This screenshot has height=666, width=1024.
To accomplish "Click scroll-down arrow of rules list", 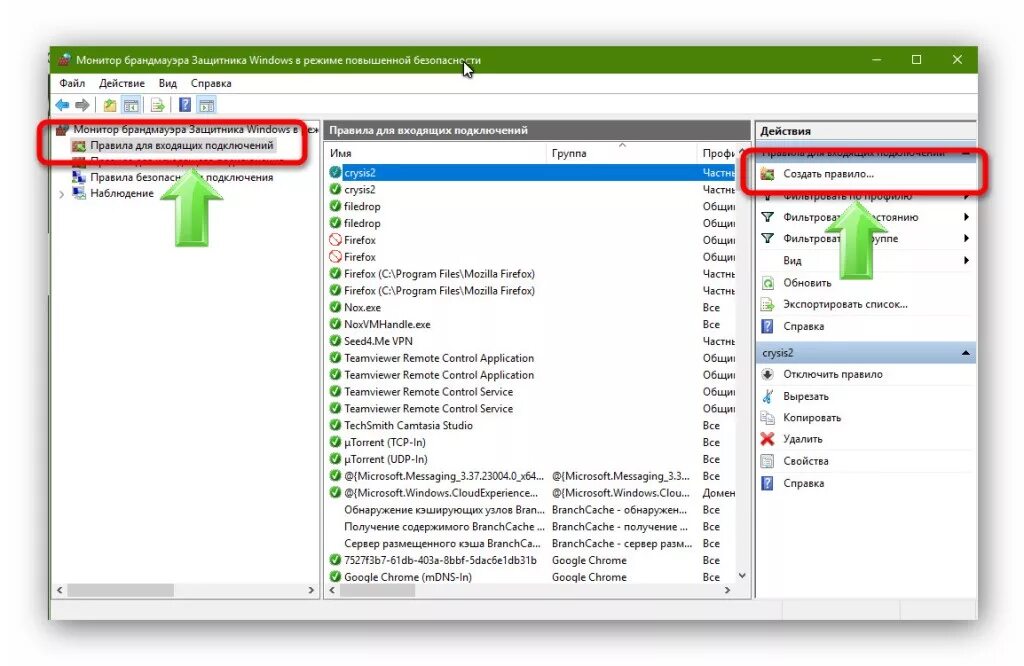I will coord(742,575).
